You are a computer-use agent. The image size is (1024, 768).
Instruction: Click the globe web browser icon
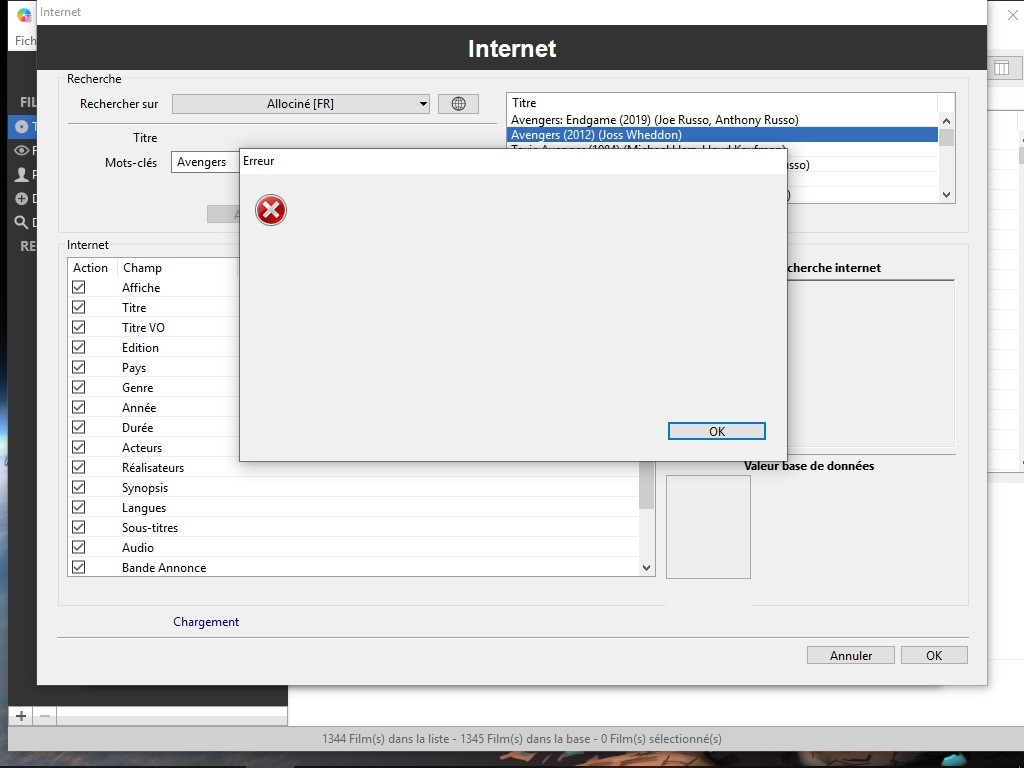pos(458,104)
